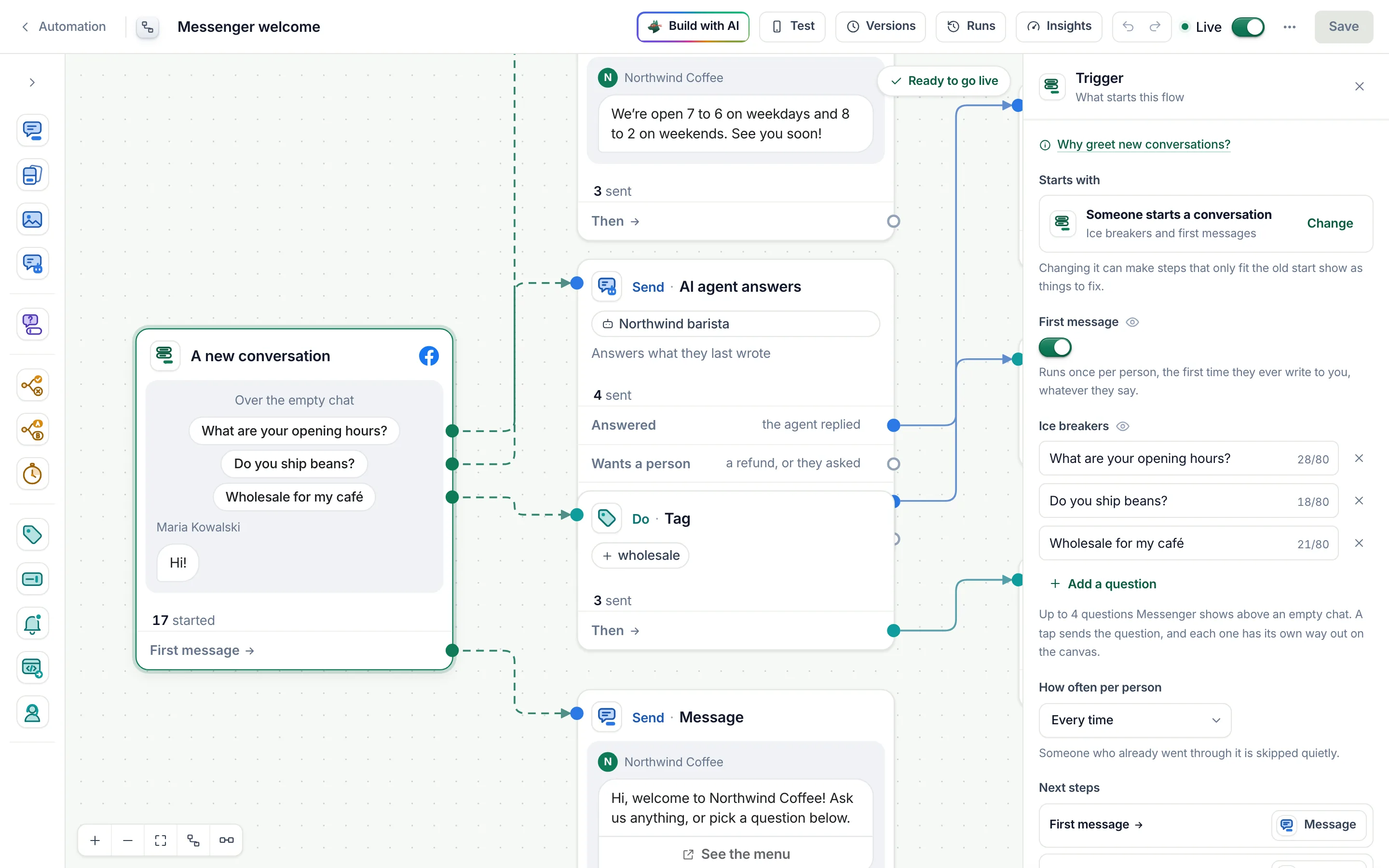Open the Versions tab
Viewport: 1389px width, 868px height.
click(881, 27)
